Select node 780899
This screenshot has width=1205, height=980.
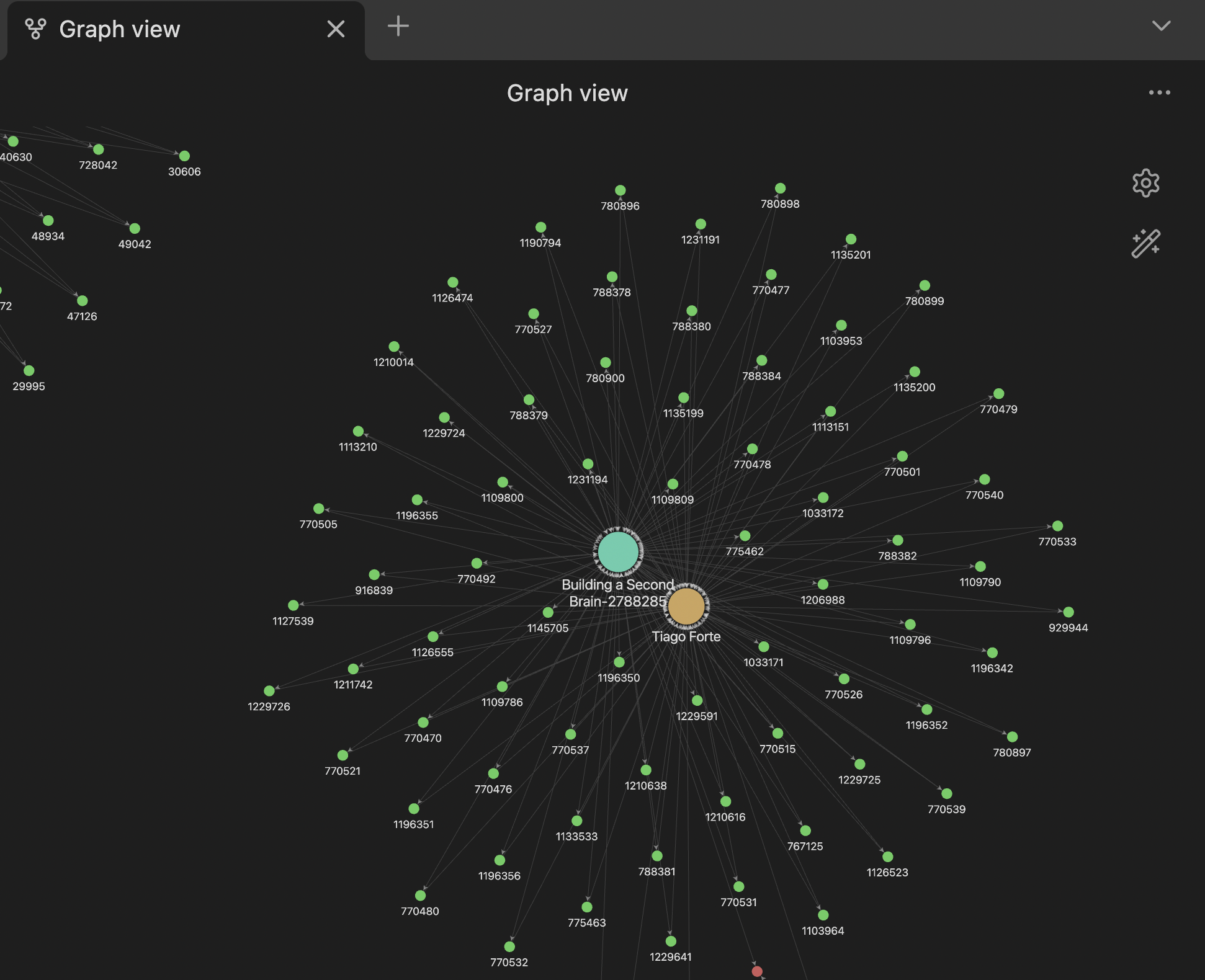coord(925,285)
